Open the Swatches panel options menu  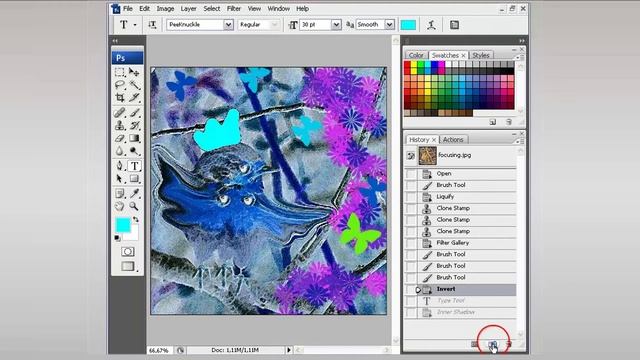point(520,57)
